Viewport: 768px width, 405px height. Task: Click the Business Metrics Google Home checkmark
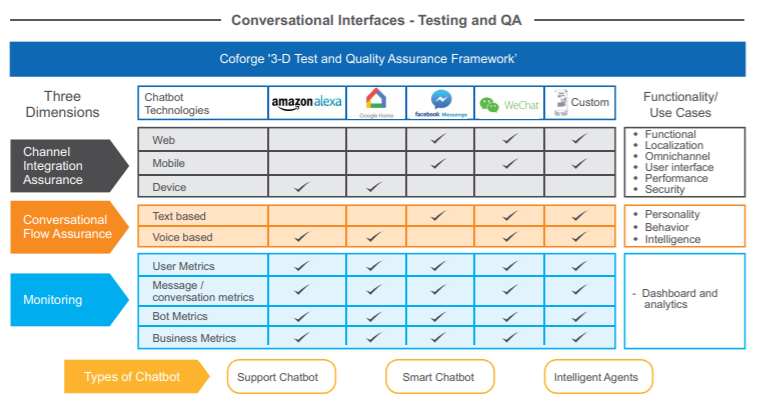(x=372, y=338)
